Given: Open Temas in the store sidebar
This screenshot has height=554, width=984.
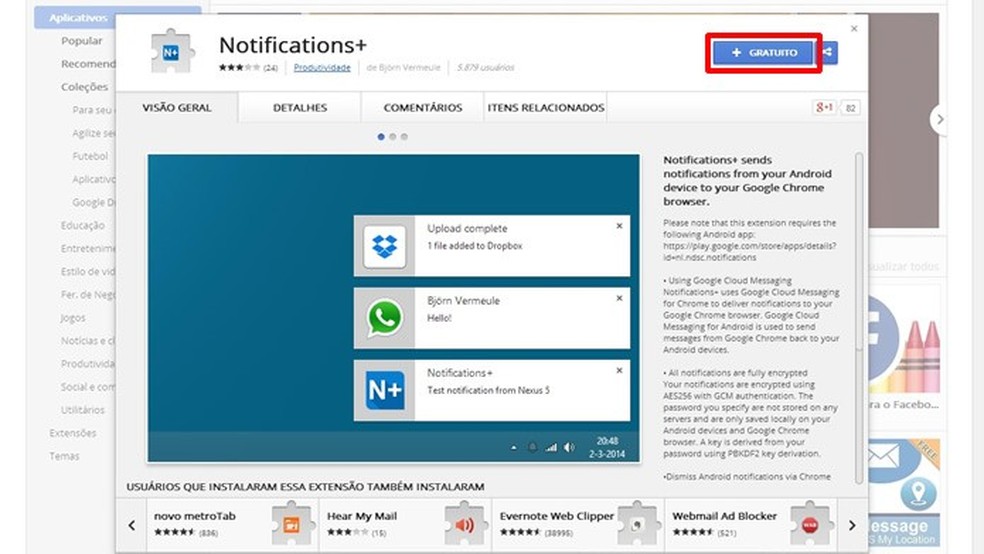Looking at the screenshot, I should pos(65,456).
